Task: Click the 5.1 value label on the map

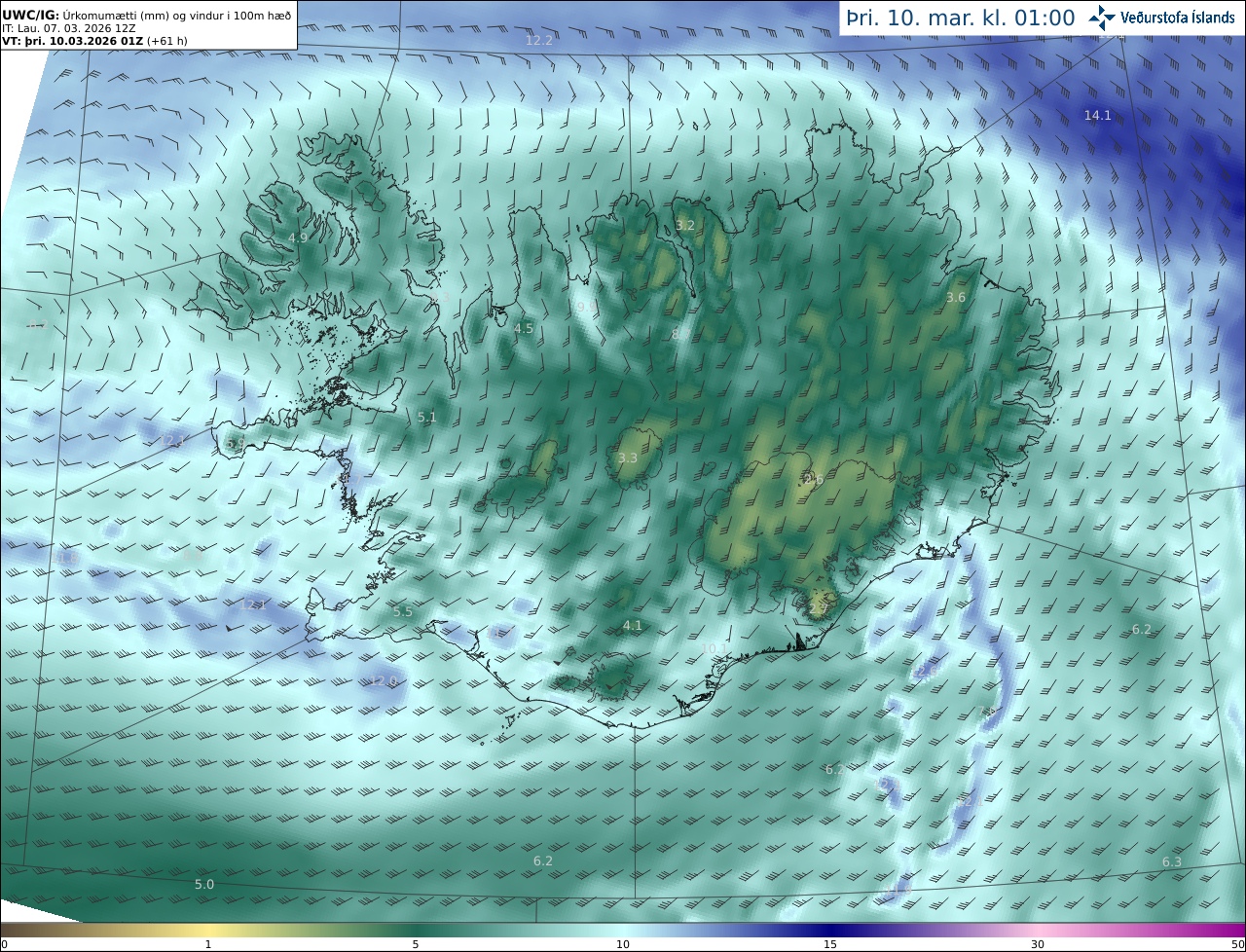Action: [426, 417]
